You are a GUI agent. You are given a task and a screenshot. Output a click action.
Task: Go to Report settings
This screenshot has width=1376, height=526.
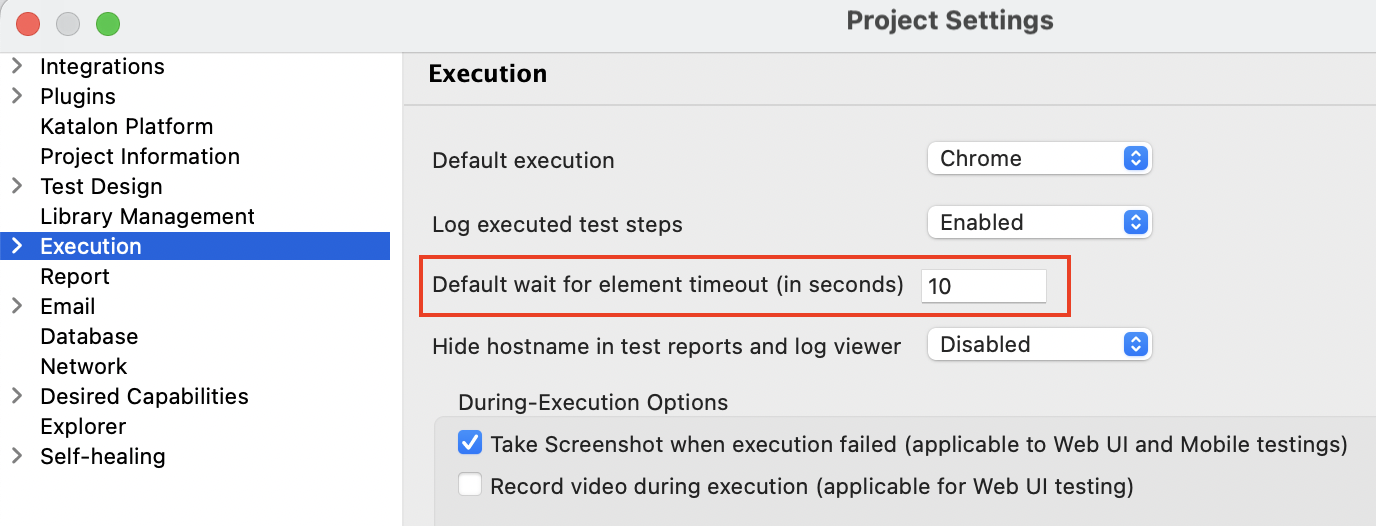75,276
